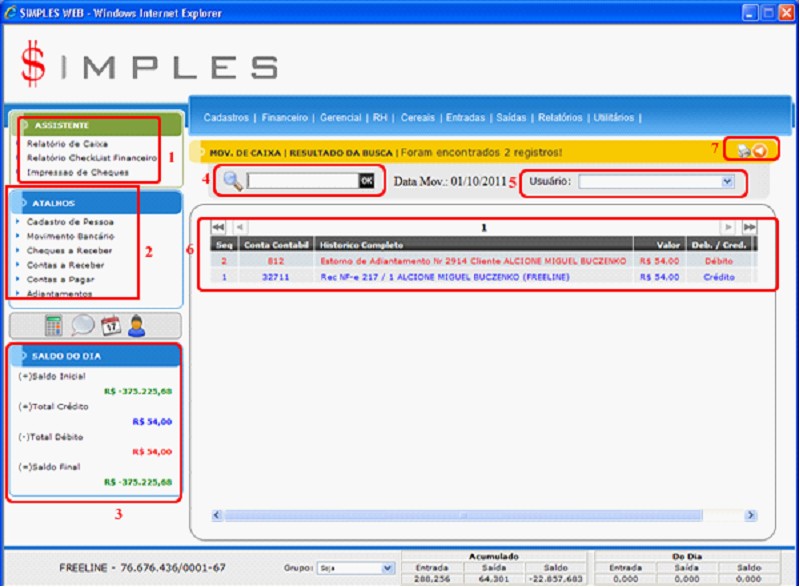Open the Cereais menu
Viewport: 800px width, 587px height.
tap(417, 117)
